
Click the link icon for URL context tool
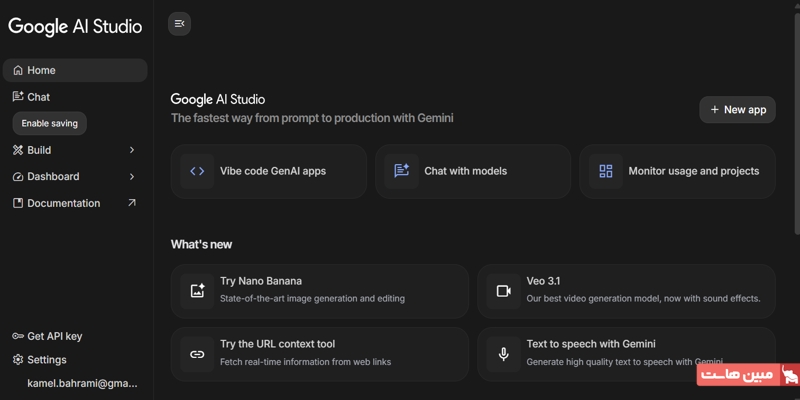click(197, 354)
